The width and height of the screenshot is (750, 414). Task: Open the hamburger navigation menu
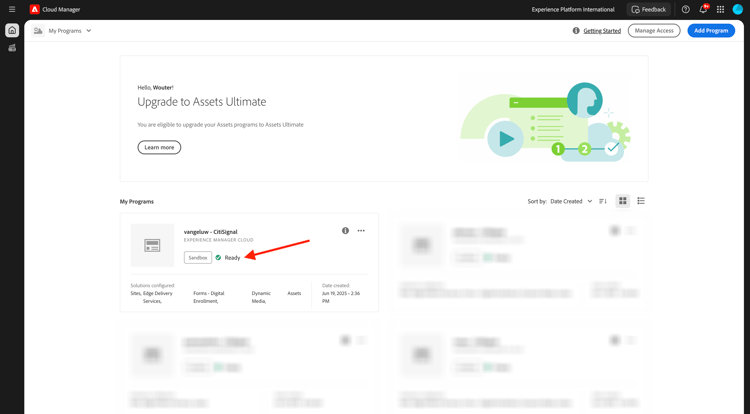[x=12, y=9]
